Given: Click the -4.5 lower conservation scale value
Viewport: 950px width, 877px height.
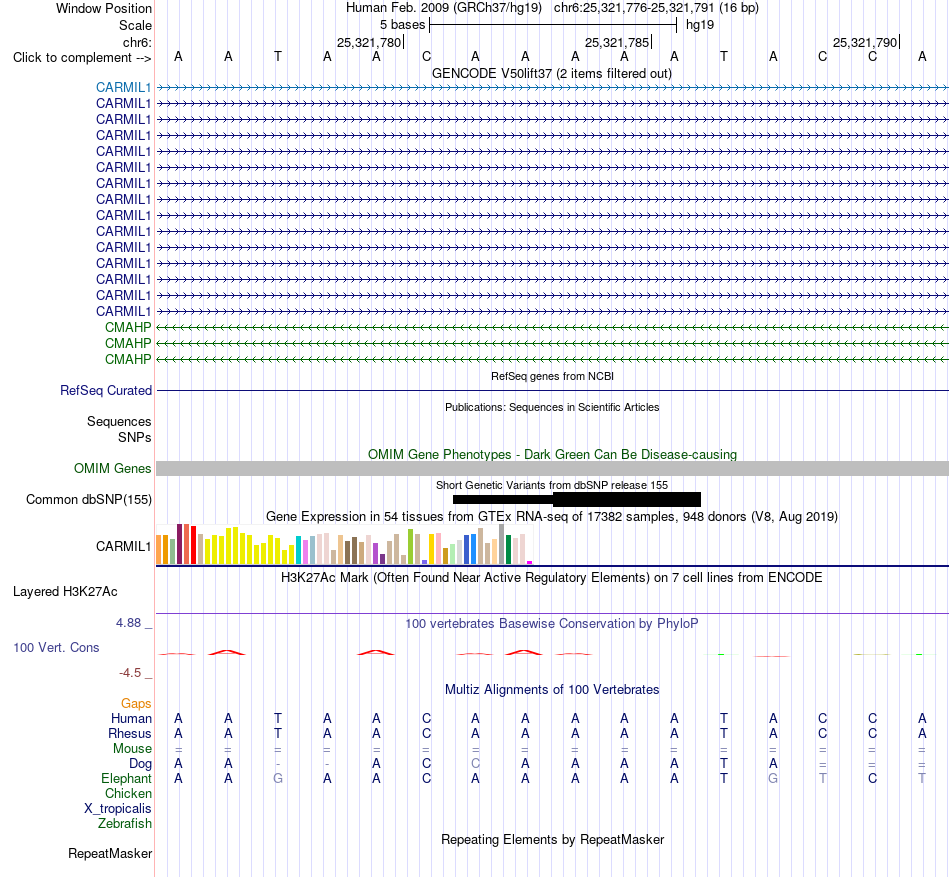Looking at the screenshot, I should [130, 673].
